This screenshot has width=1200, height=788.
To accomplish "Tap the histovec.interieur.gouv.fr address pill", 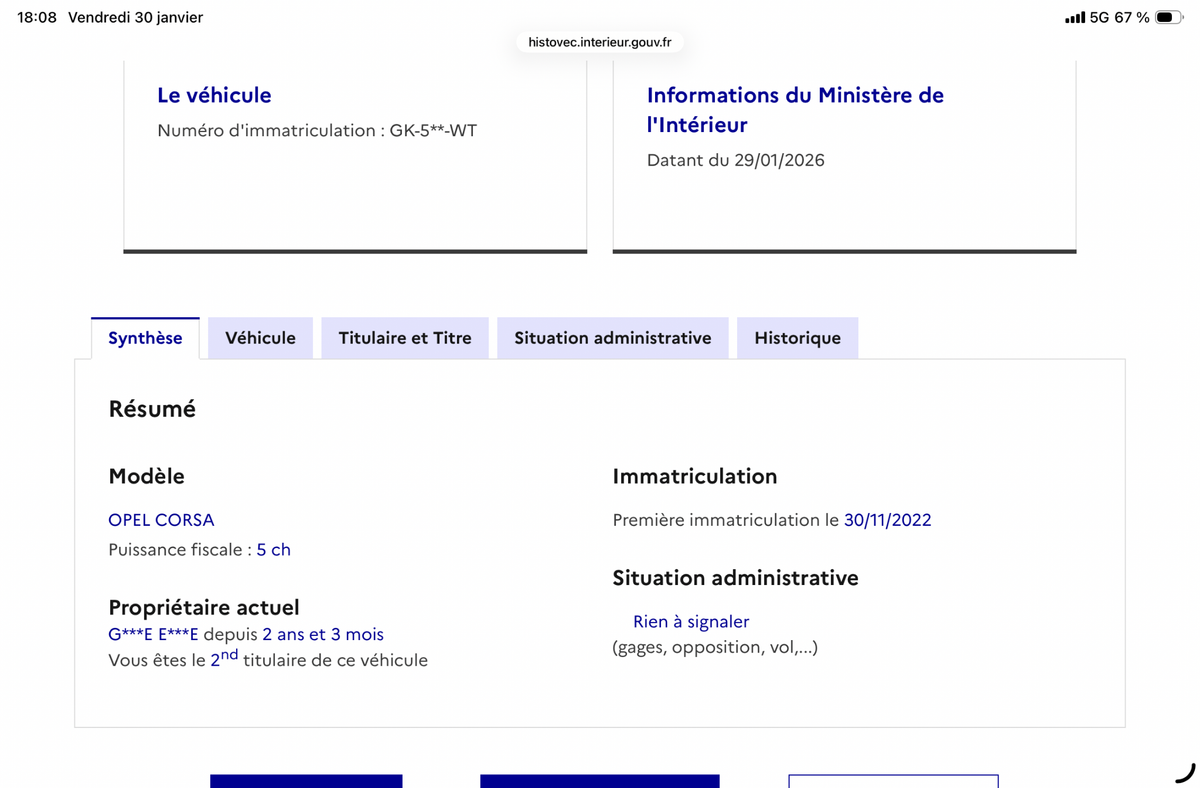I will tap(598, 43).
